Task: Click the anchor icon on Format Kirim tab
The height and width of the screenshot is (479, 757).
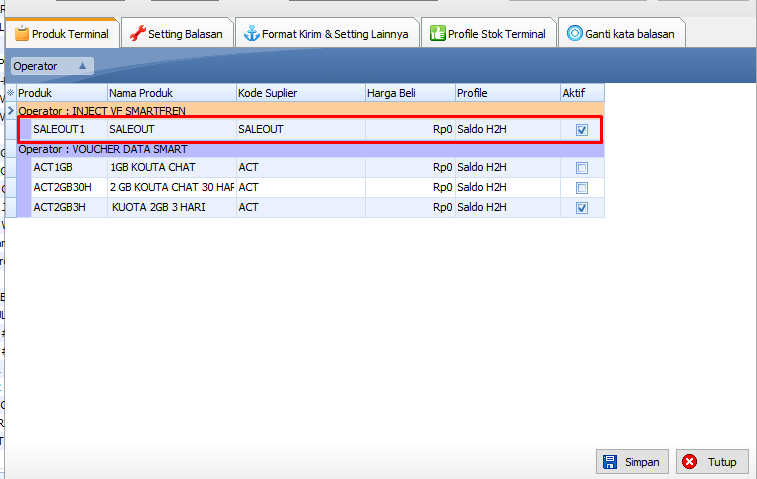Action: [x=252, y=33]
